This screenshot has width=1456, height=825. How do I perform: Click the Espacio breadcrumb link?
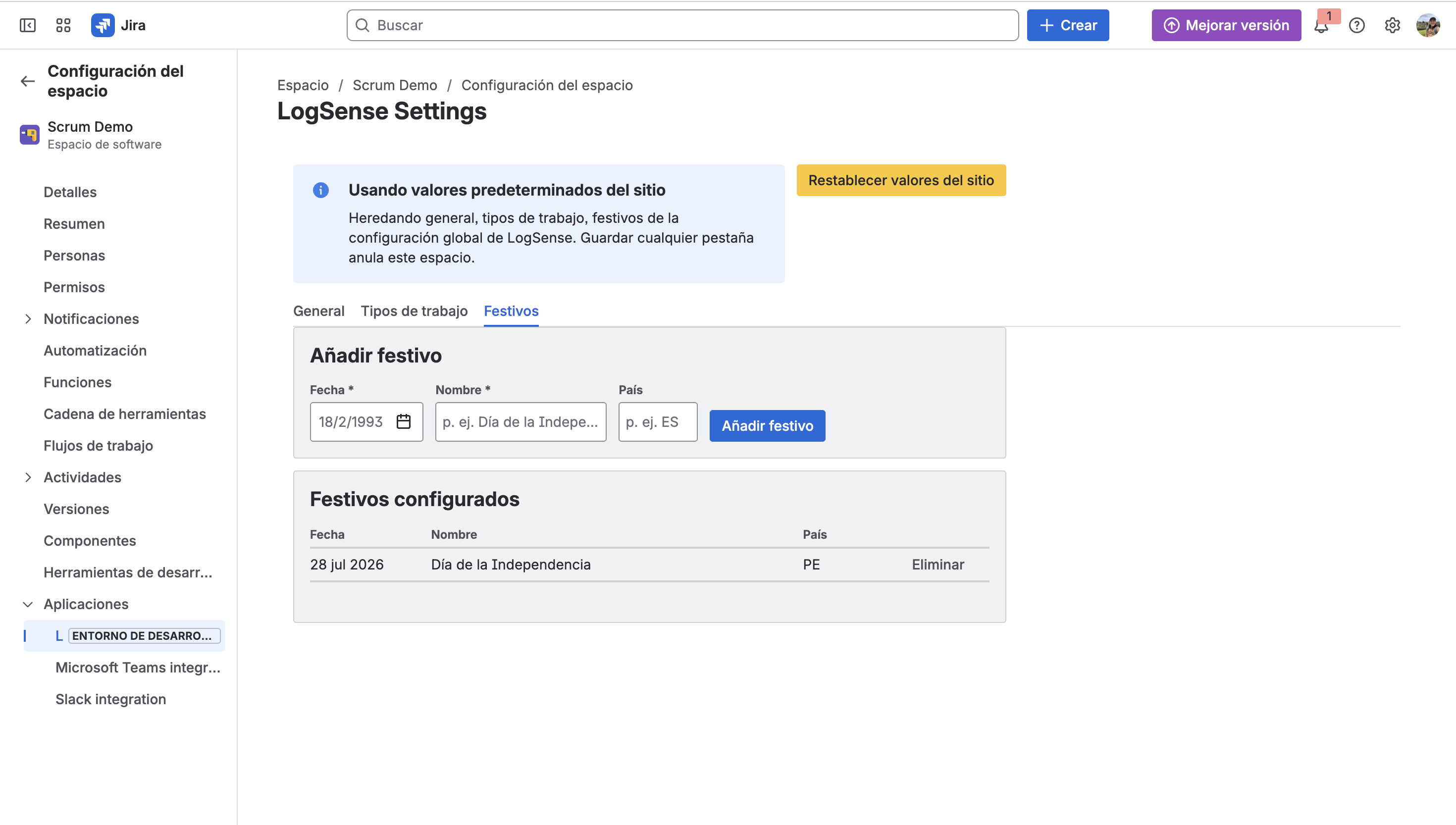click(303, 85)
